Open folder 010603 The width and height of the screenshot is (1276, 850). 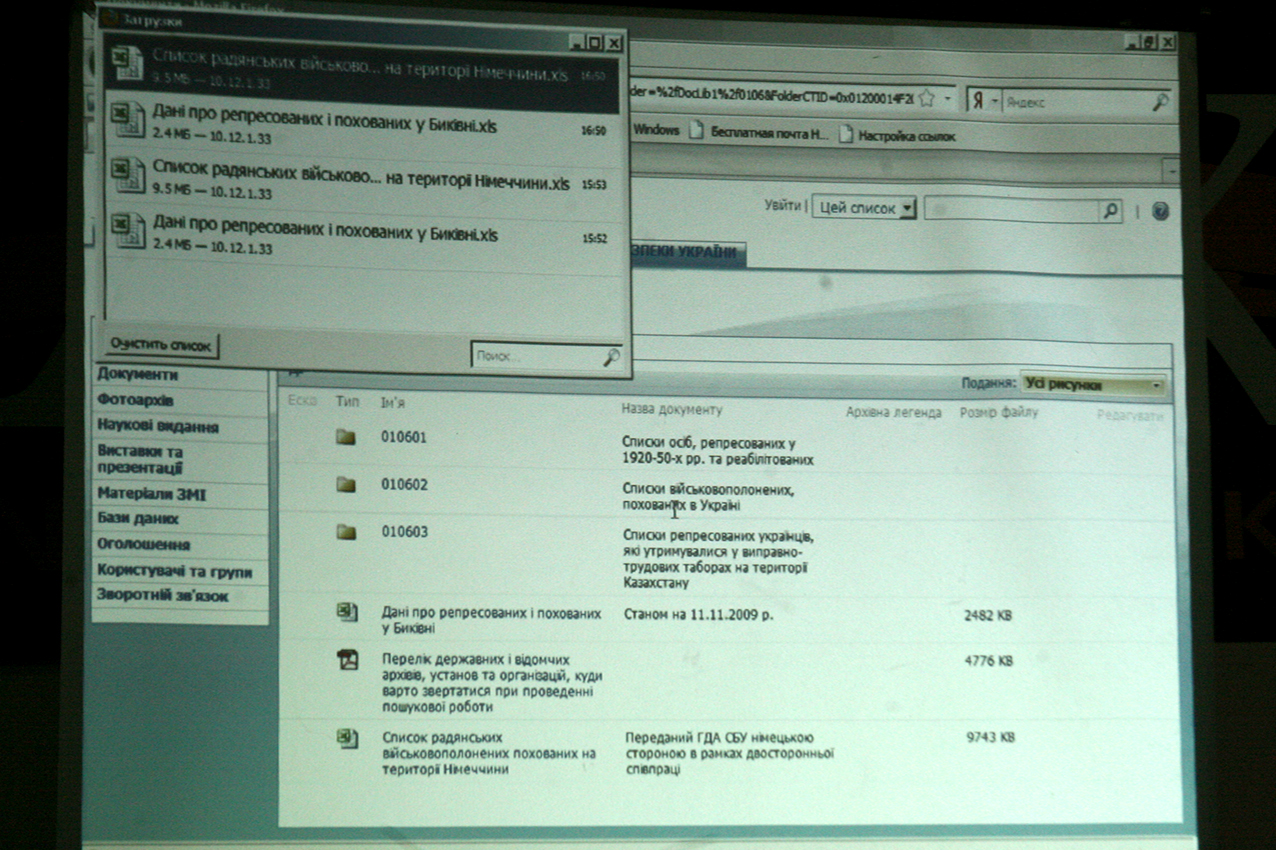click(404, 532)
